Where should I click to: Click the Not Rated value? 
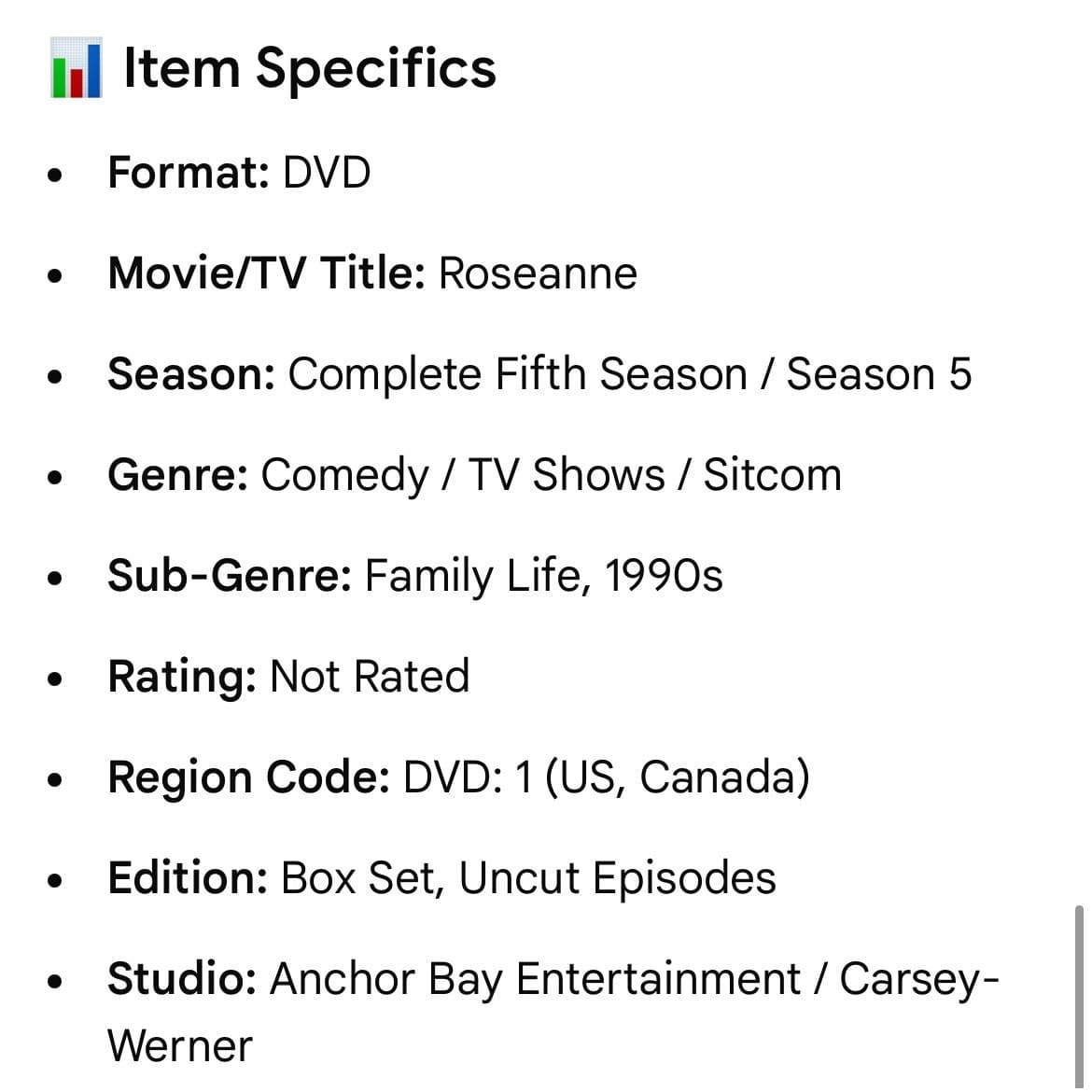pos(370,677)
